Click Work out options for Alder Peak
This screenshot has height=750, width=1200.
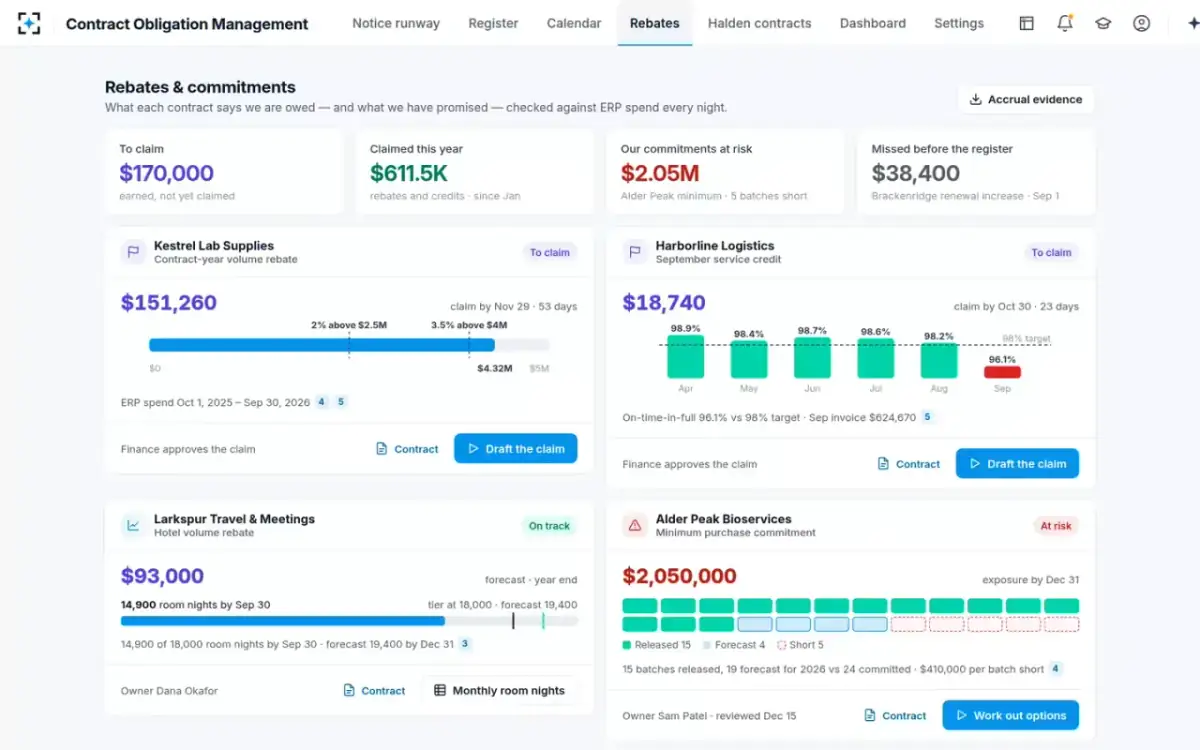pyautogui.click(x=1011, y=715)
